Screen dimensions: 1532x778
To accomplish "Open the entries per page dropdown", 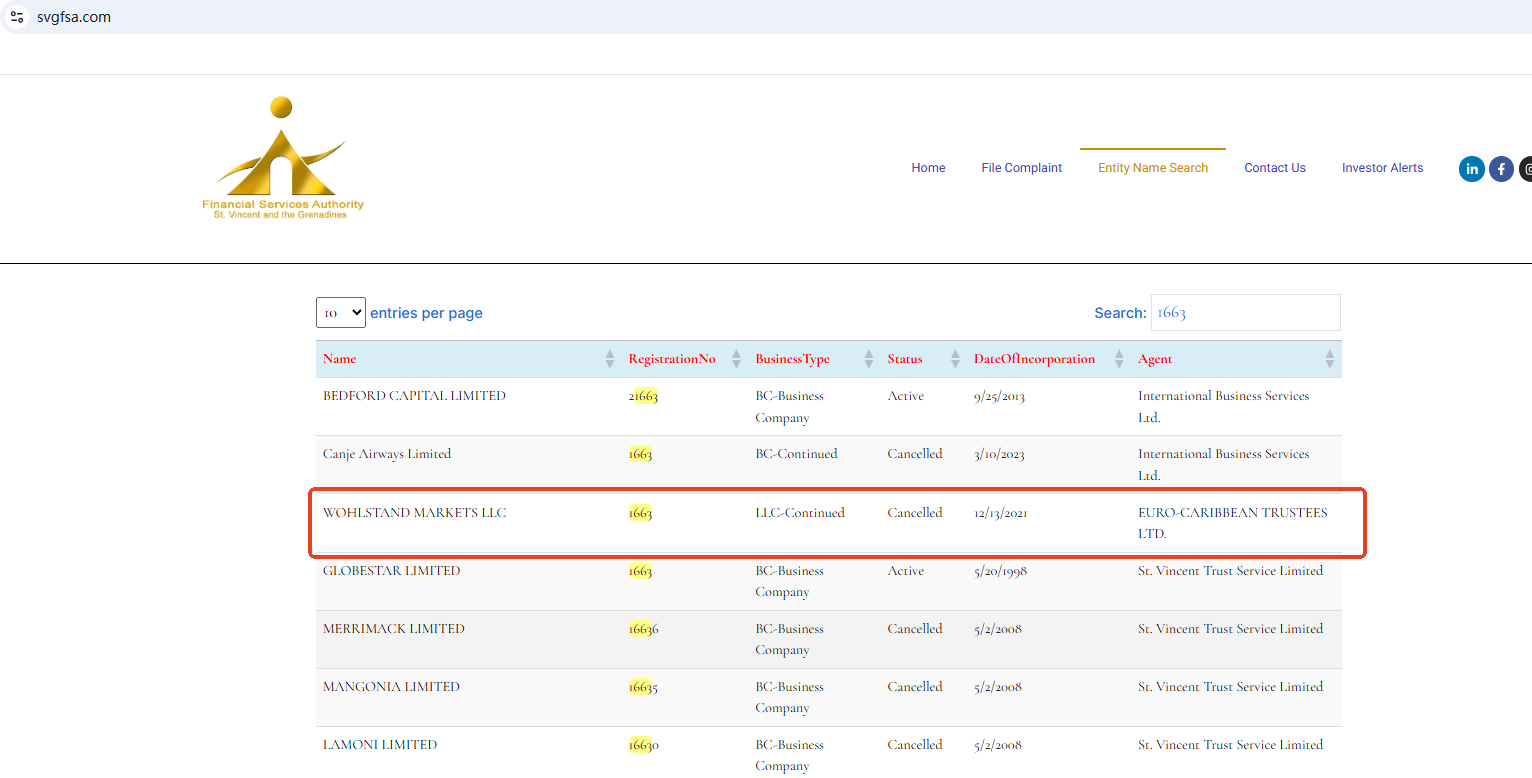I will pos(341,313).
